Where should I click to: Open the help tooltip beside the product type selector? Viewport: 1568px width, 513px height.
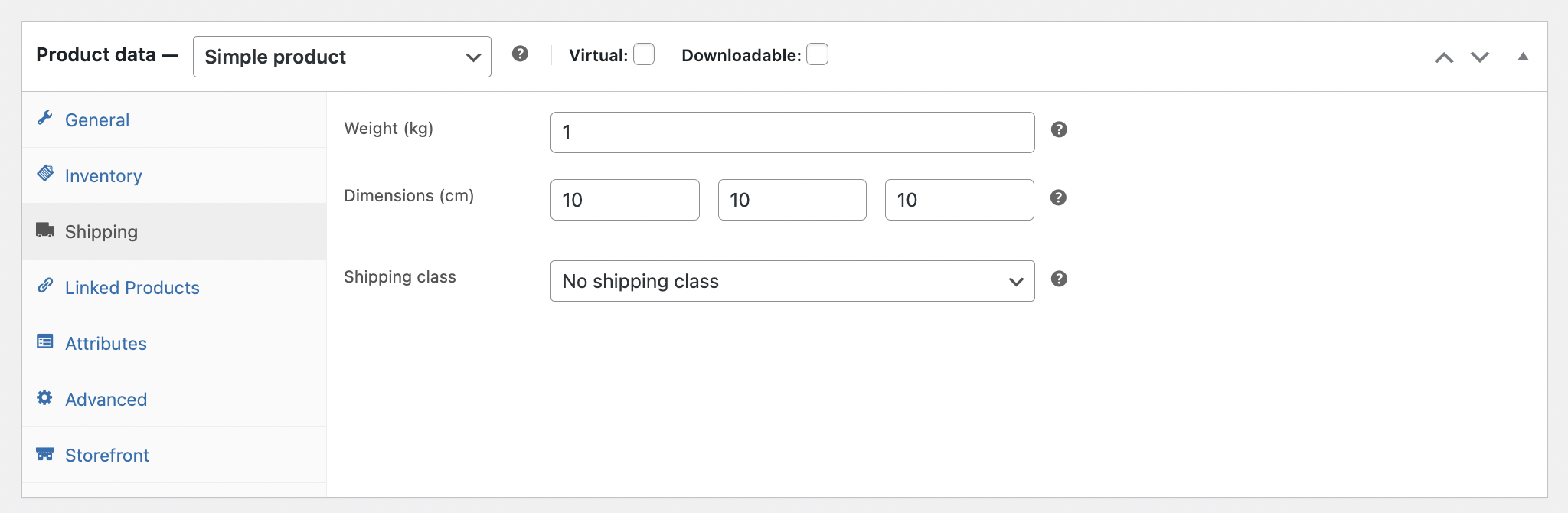(521, 54)
